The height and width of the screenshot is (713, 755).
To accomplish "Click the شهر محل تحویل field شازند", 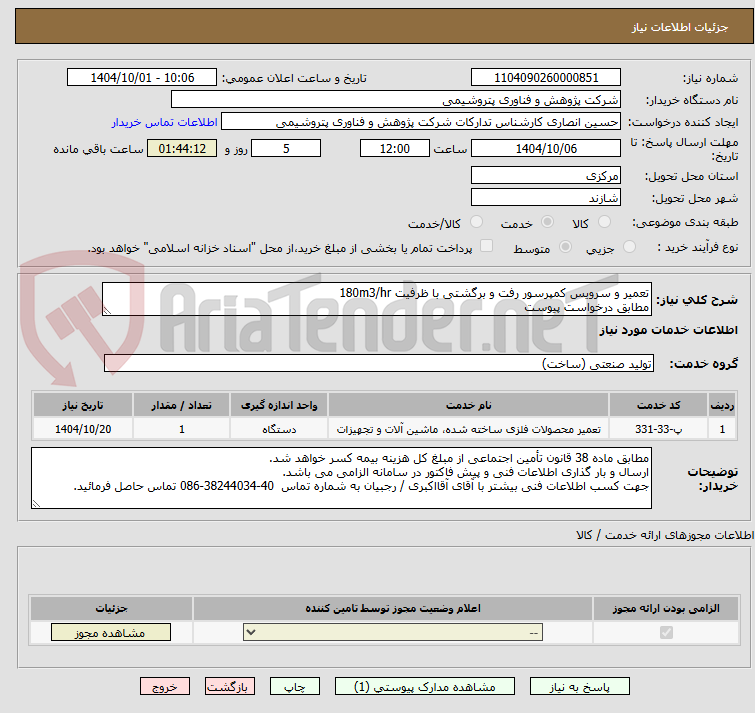I will (546, 197).
